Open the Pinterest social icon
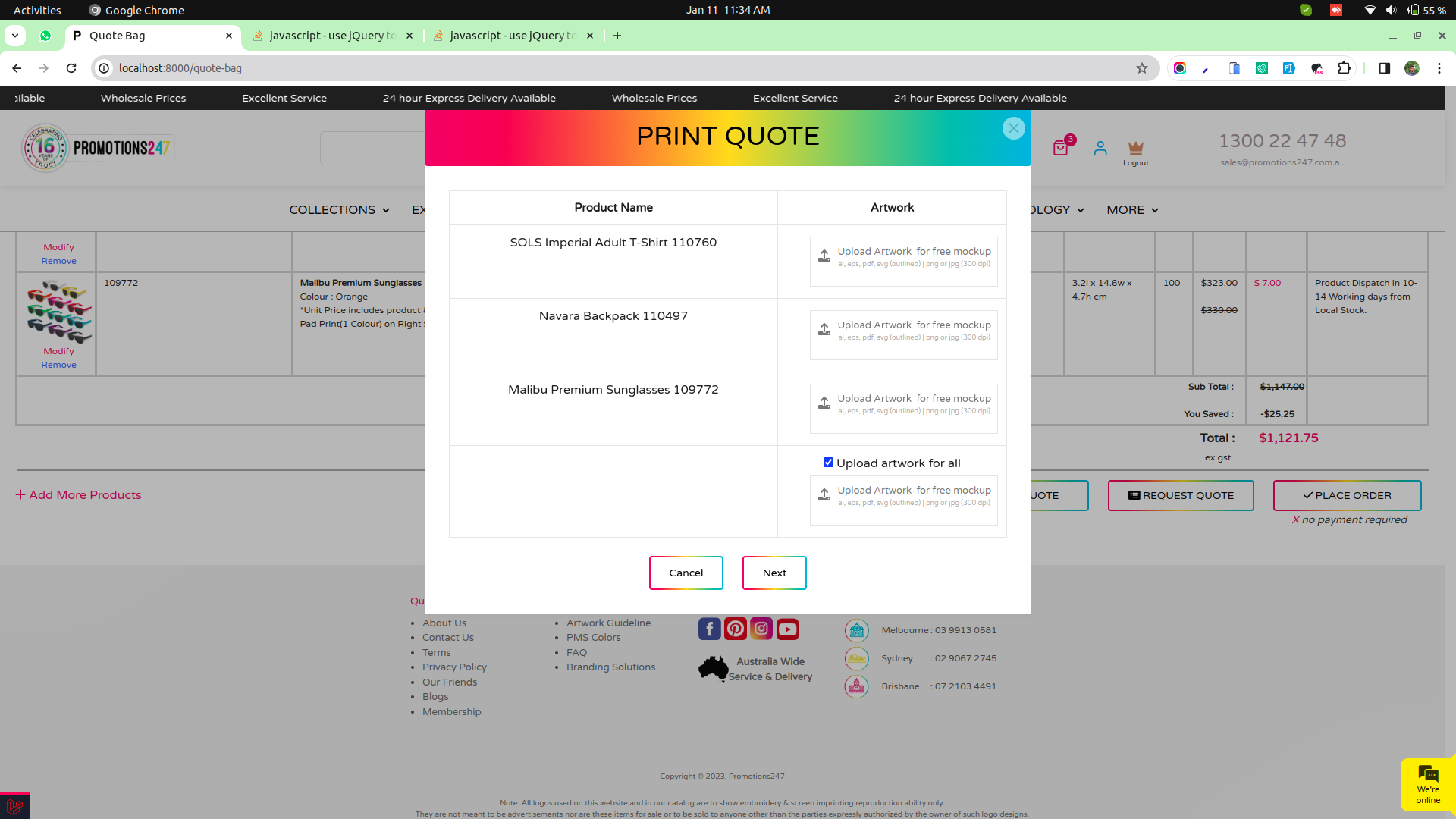 coord(735,629)
